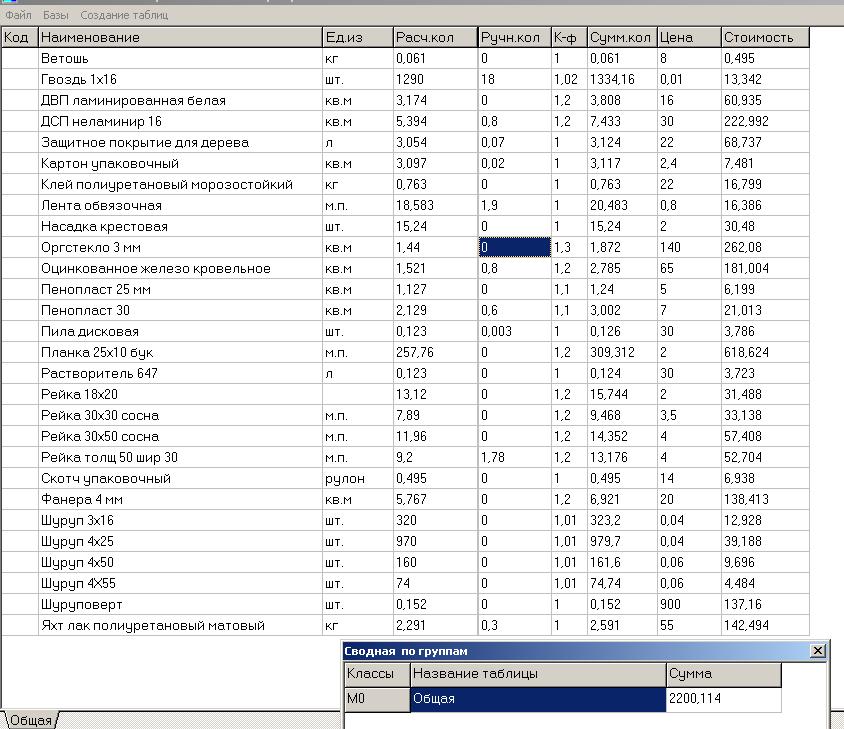Select the sum value 2200,114
The width and height of the screenshot is (844, 729).
[x=724, y=699]
